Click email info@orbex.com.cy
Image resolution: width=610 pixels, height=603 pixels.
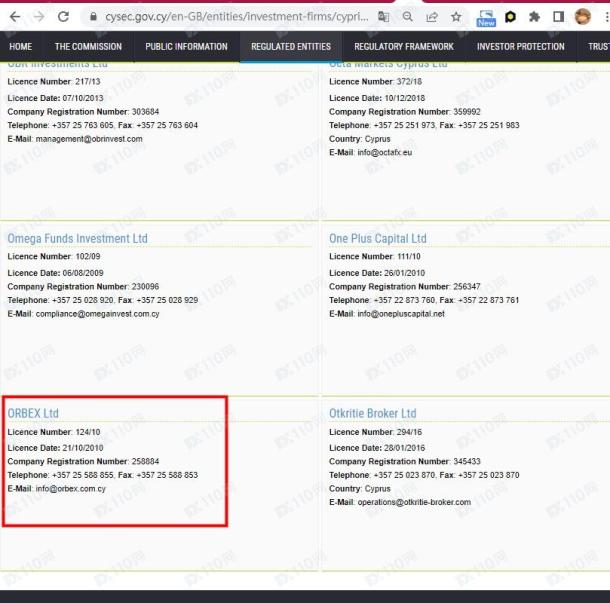(71, 489)
